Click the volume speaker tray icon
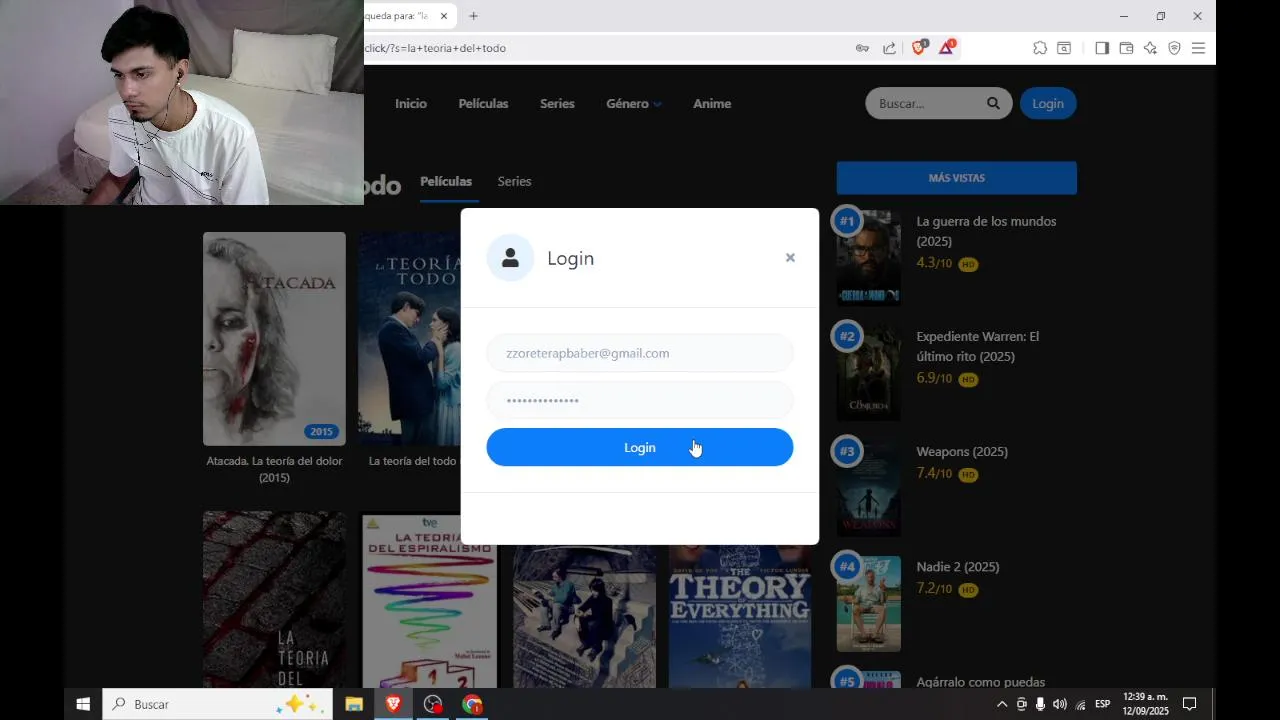 pos(1059,704)
